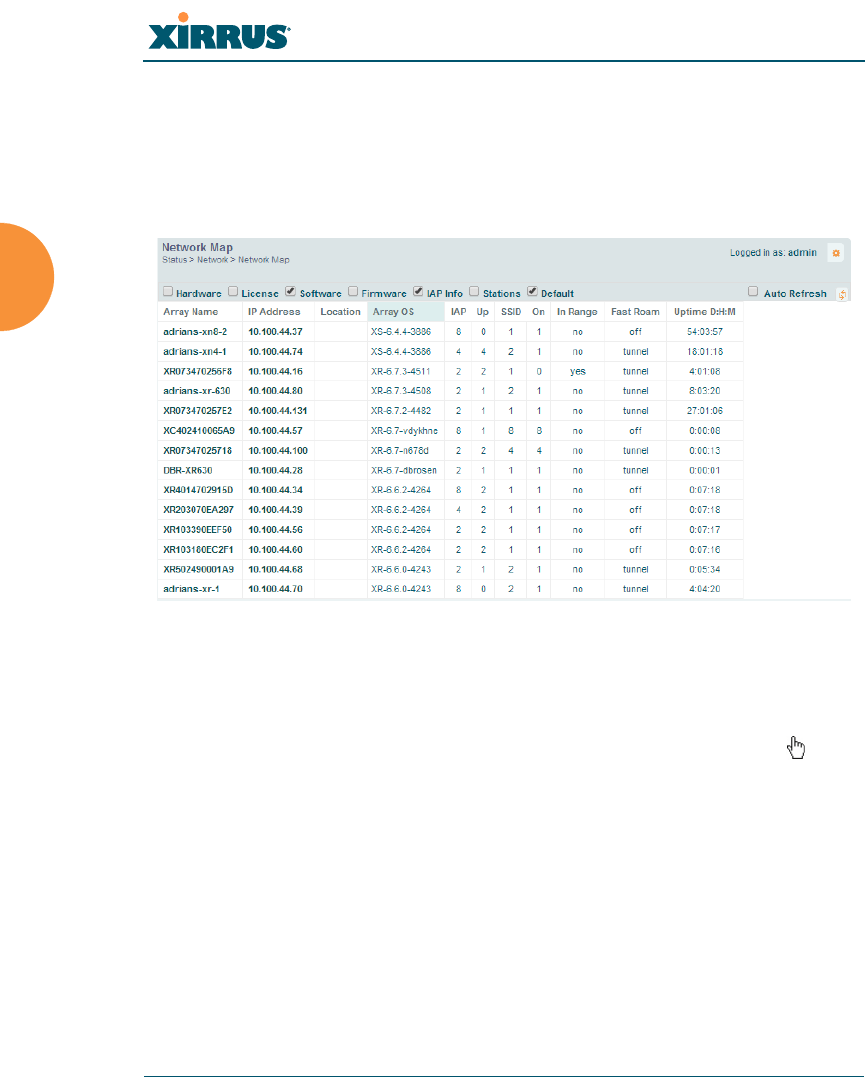
Task: Click the 'Logged in as: admin' text
Action: click(x=773, y=253)
